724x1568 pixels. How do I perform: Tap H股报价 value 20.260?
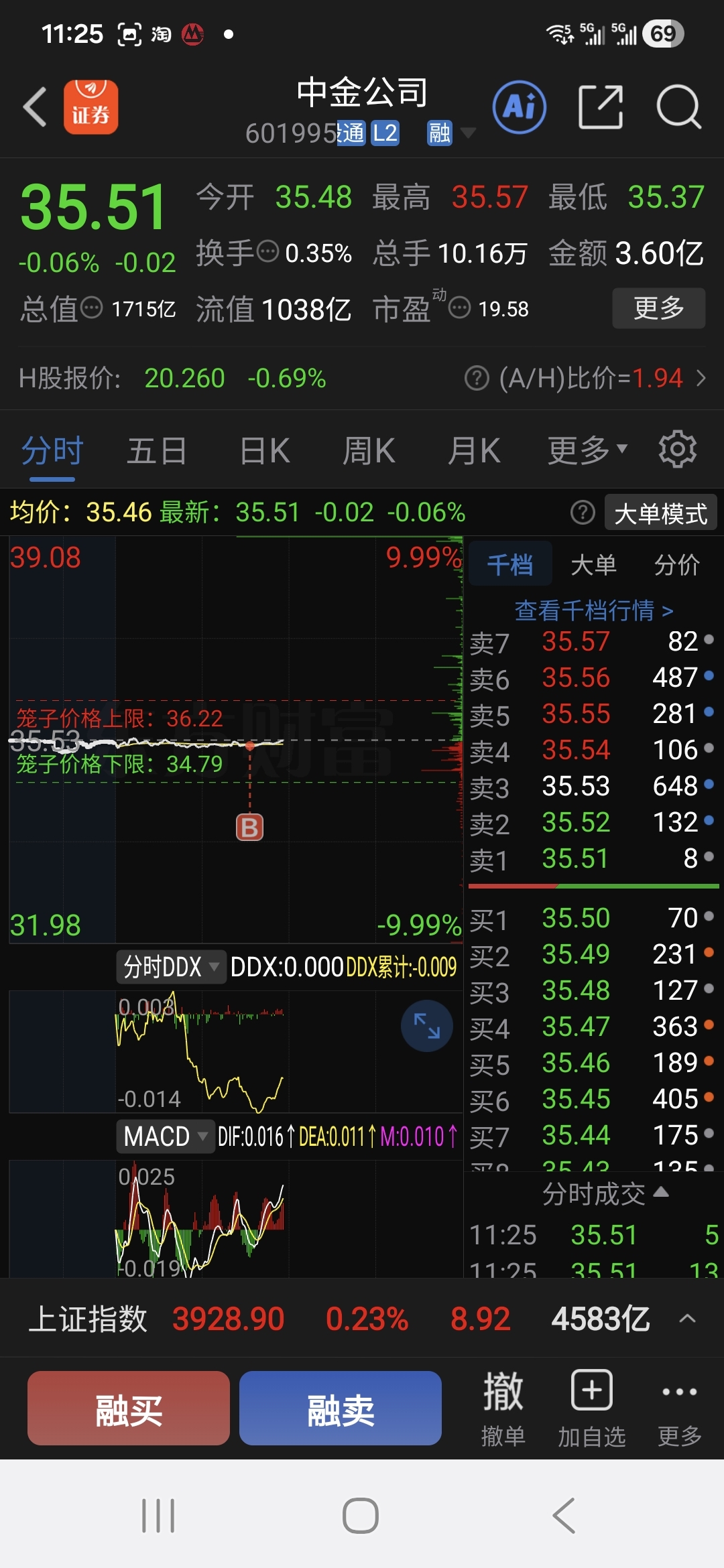[185, 379]
